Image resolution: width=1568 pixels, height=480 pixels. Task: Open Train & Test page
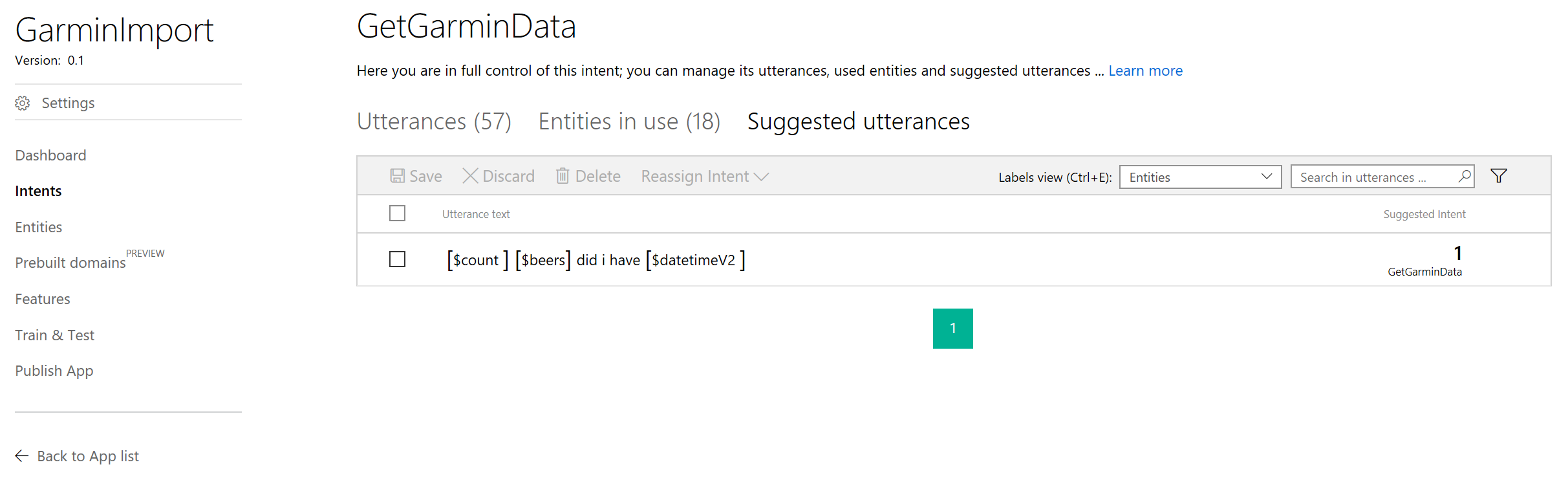[x=55, y=335]
